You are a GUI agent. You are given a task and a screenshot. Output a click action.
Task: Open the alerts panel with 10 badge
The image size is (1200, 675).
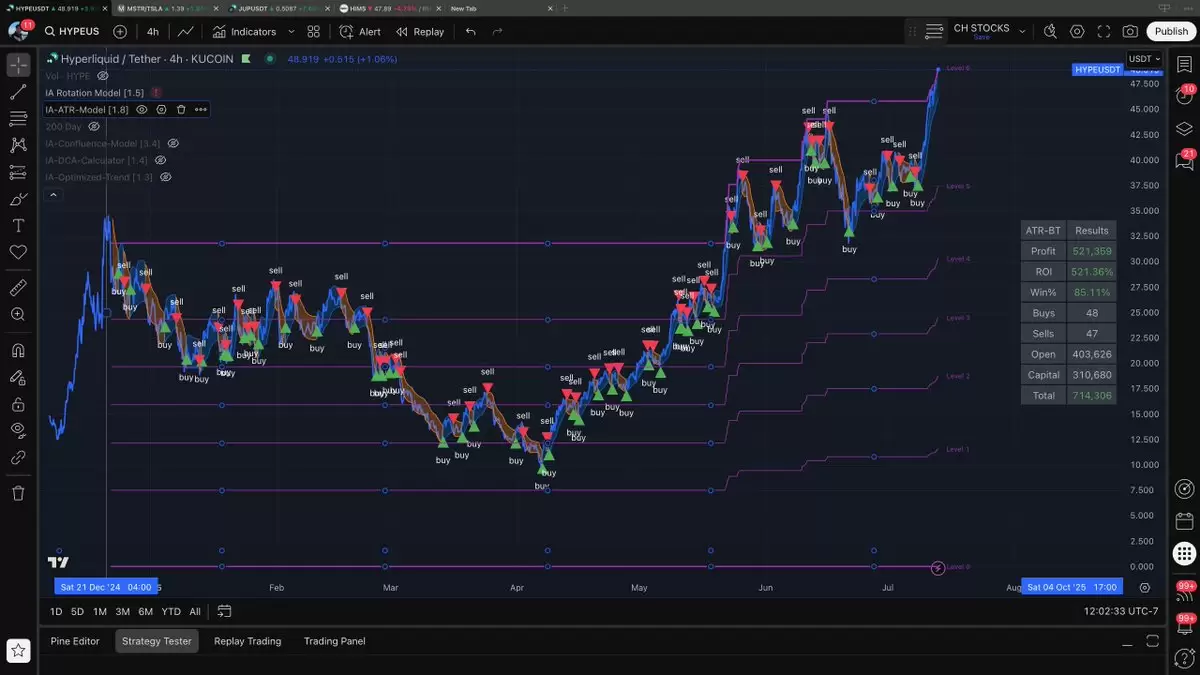(x=1184, y=96)
